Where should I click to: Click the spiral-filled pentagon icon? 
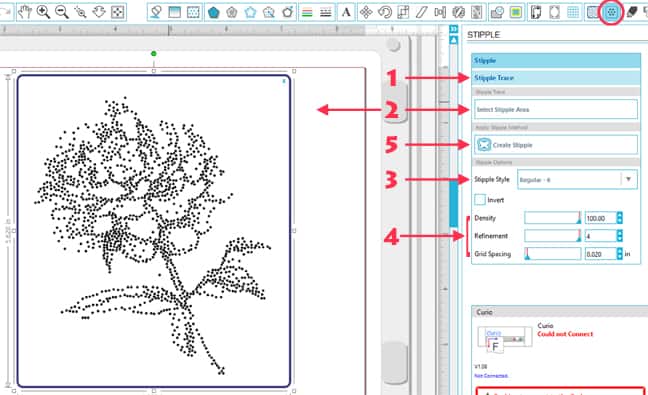click(x=232, y=12)
